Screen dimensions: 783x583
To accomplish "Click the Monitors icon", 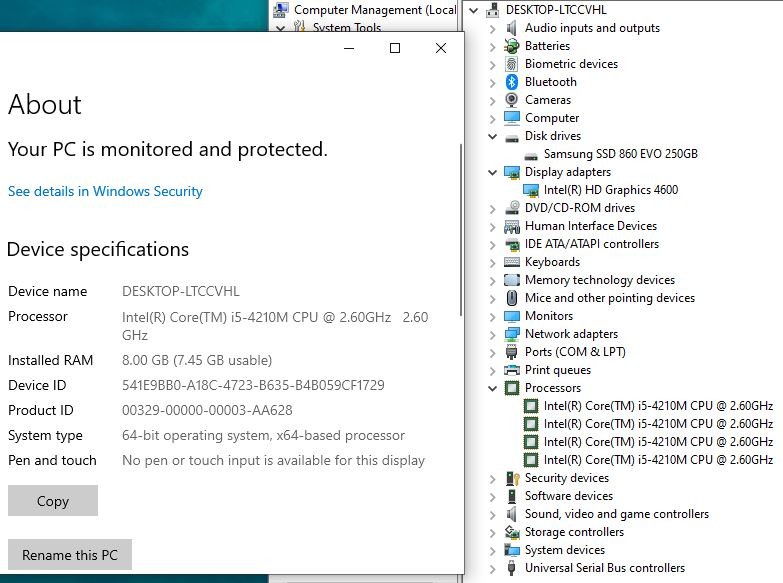I will [512, 316].
